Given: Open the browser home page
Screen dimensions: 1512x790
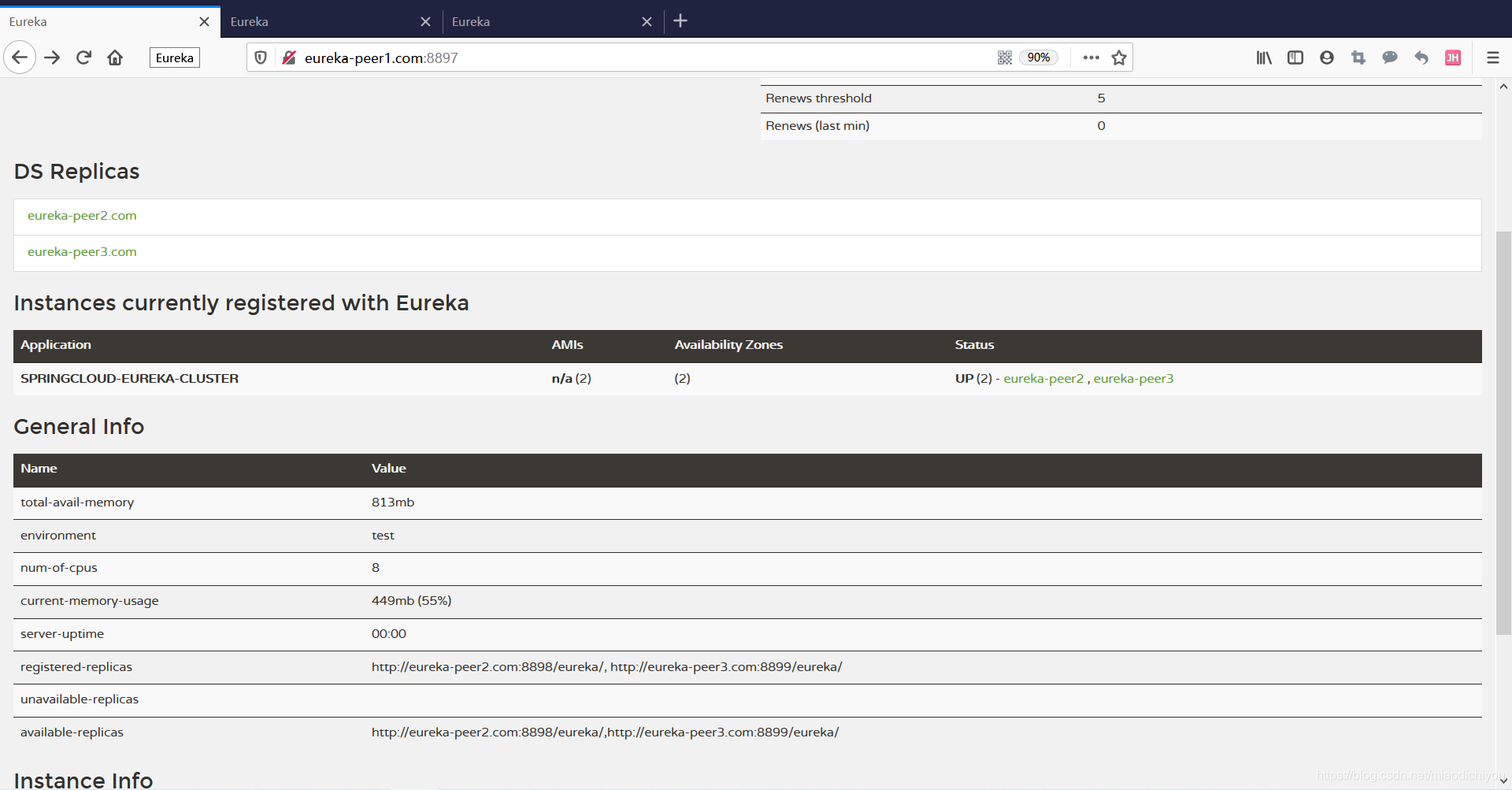Looking at the screenshot, I should tap(115, 57).
